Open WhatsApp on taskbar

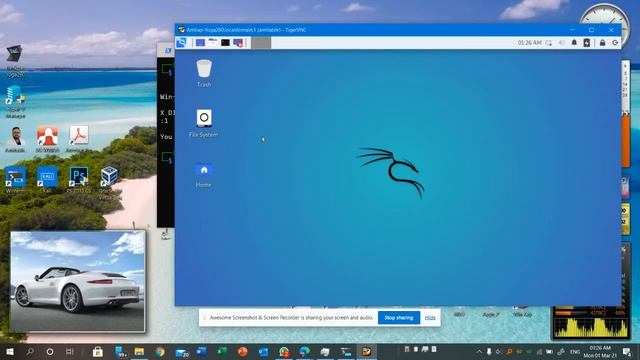tap(284, 351)
